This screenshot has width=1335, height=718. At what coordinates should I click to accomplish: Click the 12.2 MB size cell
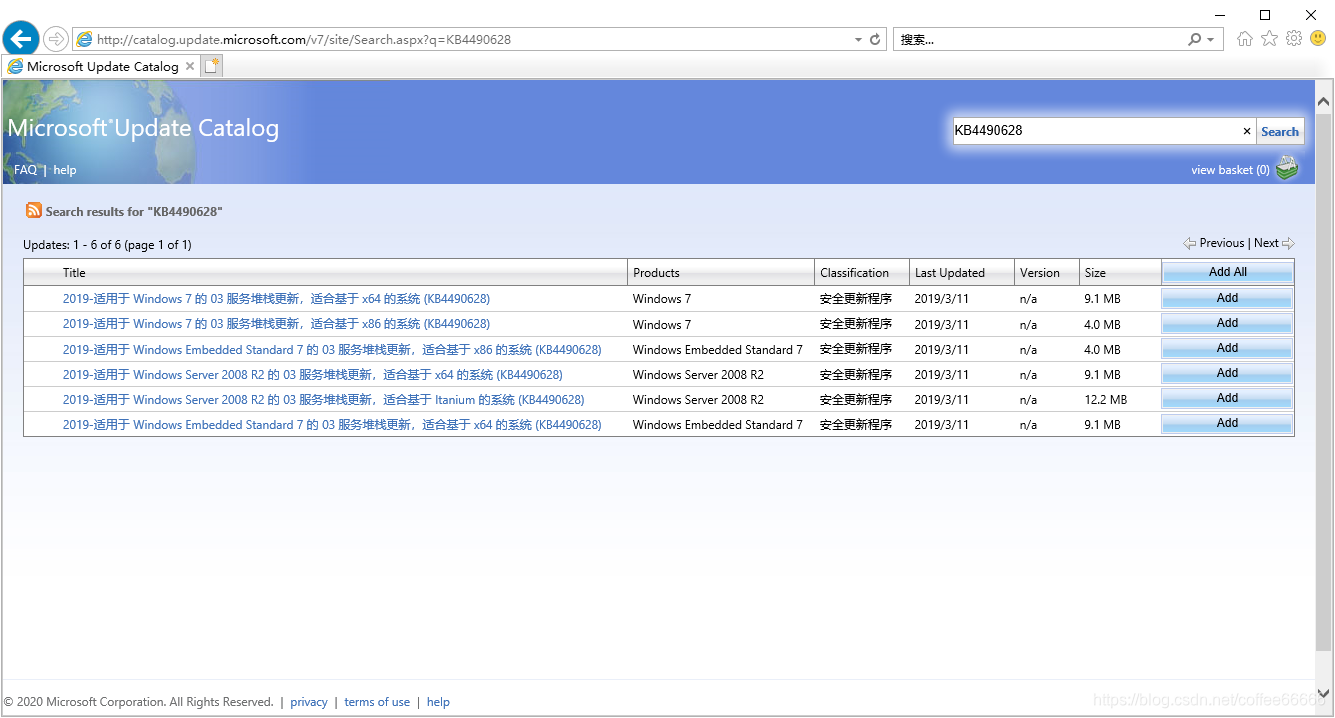click(x=1105, y=399)
